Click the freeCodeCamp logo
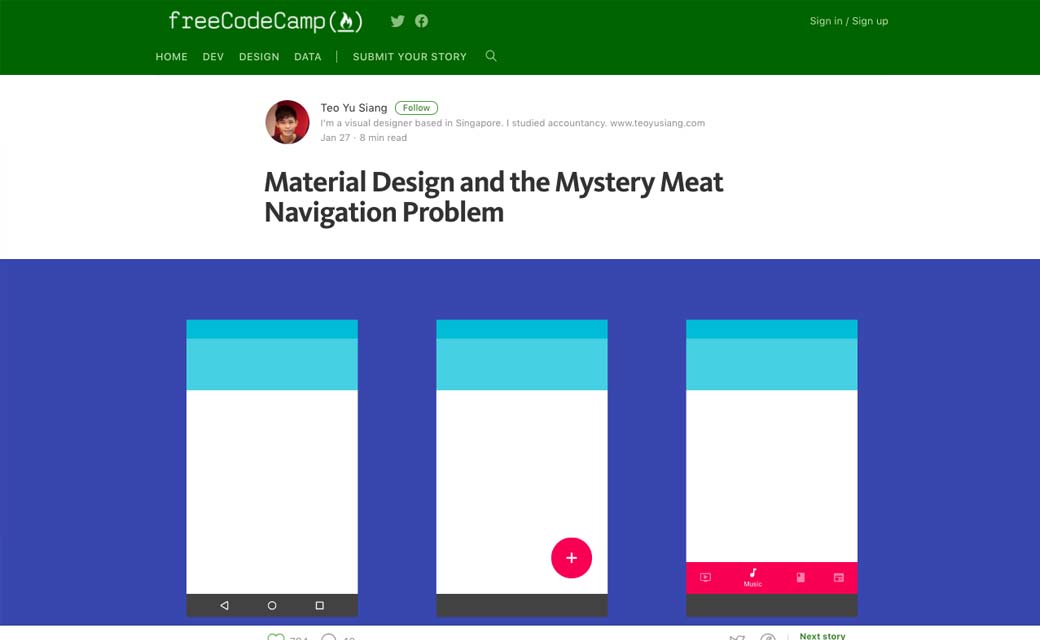 [x=265, y=21]
